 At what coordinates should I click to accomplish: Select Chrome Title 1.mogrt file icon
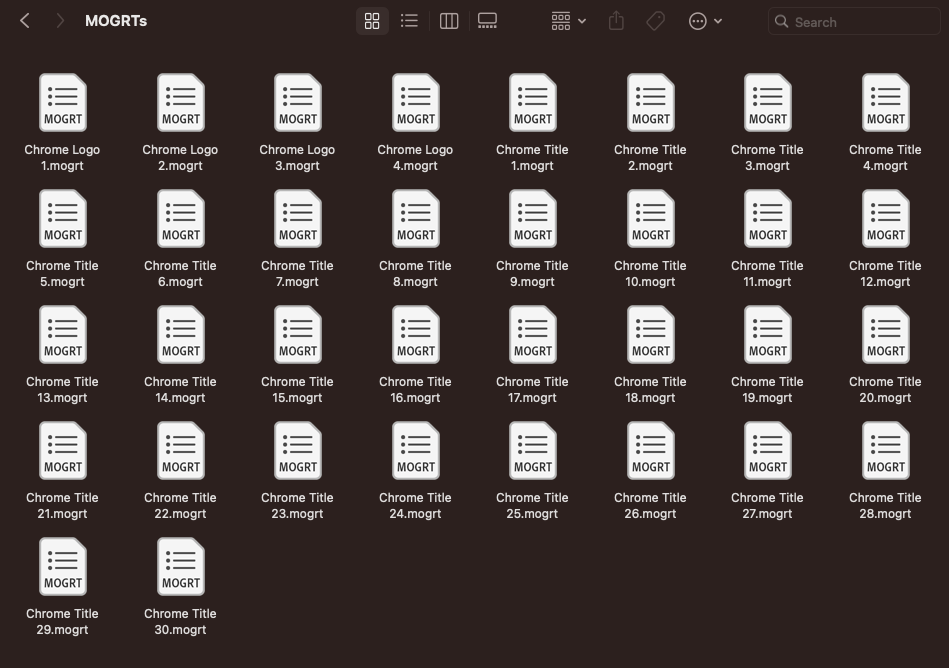533,103
